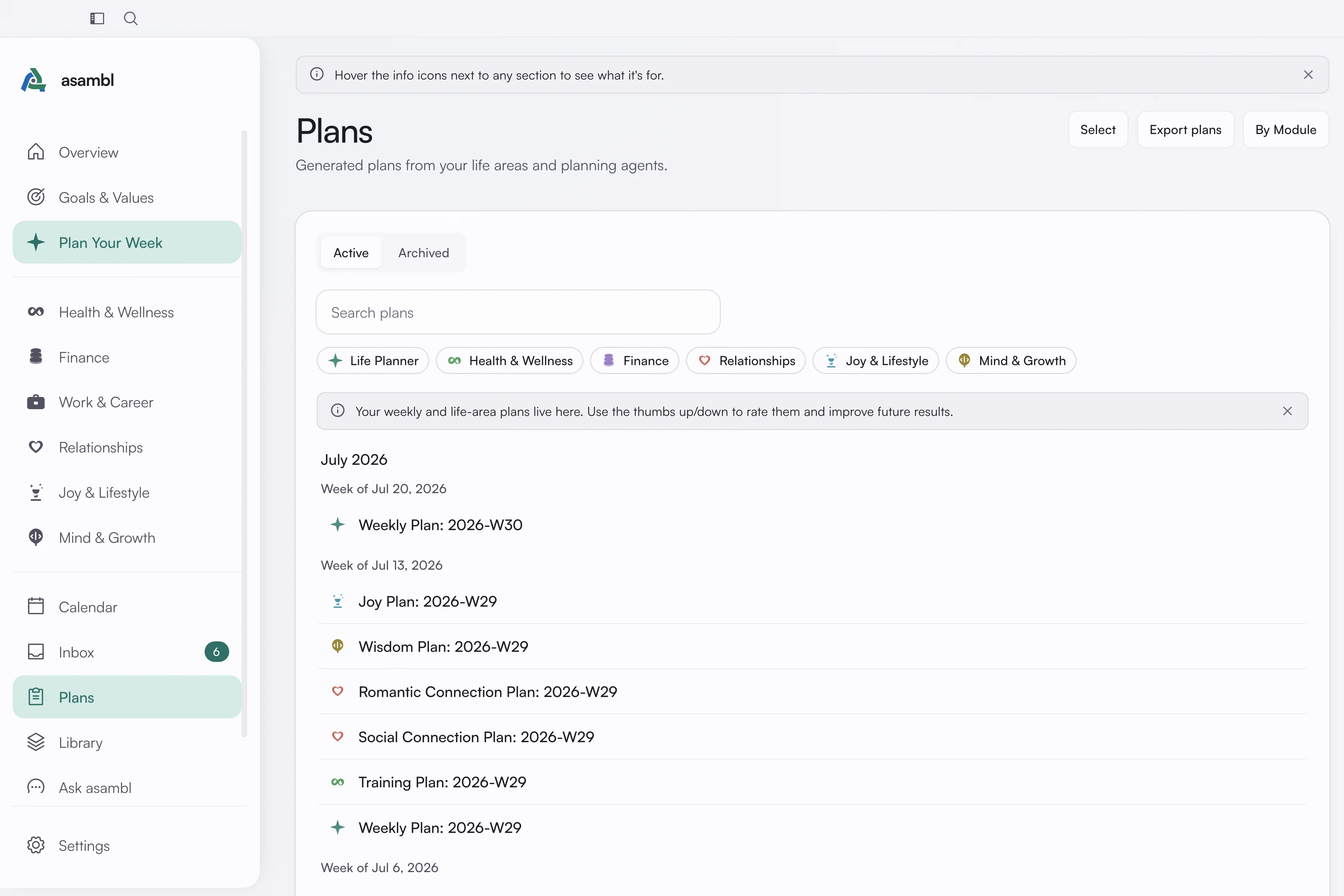Image resolution: width=1344 pixels, height=896 pixels.
Task: Open the By Module grouping dropdown
Action: pyautogui.click(x=1286, y=130)
